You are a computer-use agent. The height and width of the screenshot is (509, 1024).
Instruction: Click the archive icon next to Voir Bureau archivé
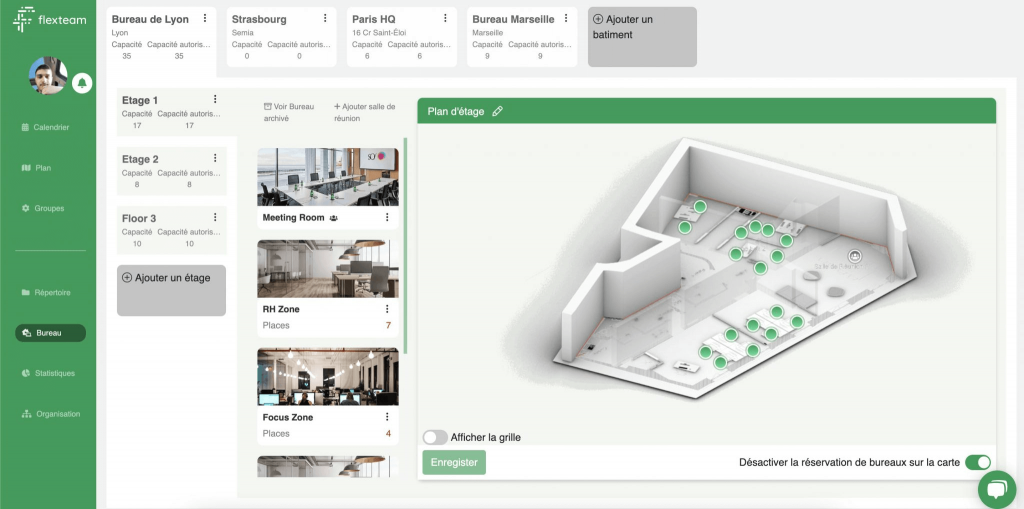[267, 106]
